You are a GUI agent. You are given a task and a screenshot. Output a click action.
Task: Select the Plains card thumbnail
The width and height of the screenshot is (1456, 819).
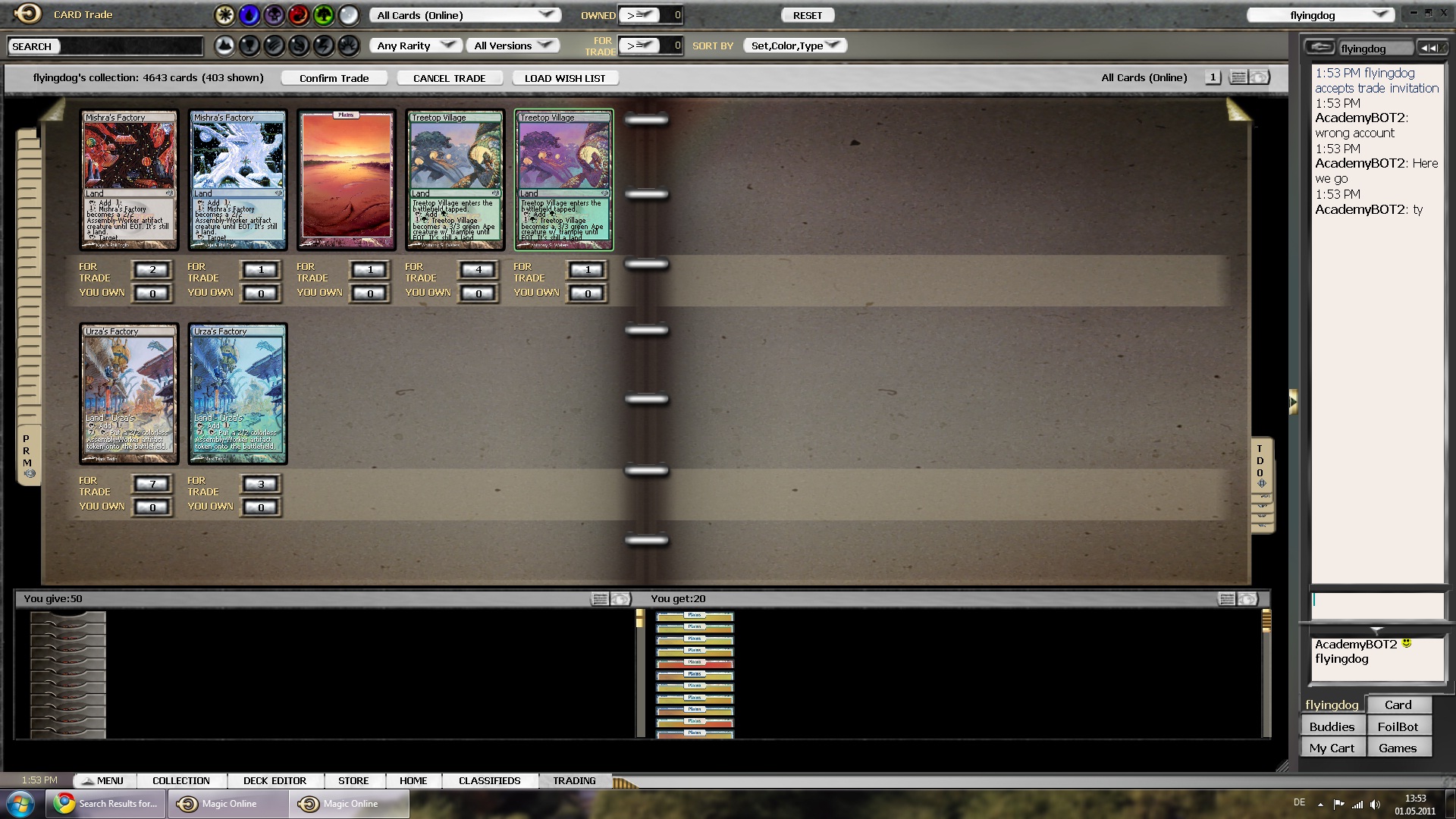coord(347,180)
